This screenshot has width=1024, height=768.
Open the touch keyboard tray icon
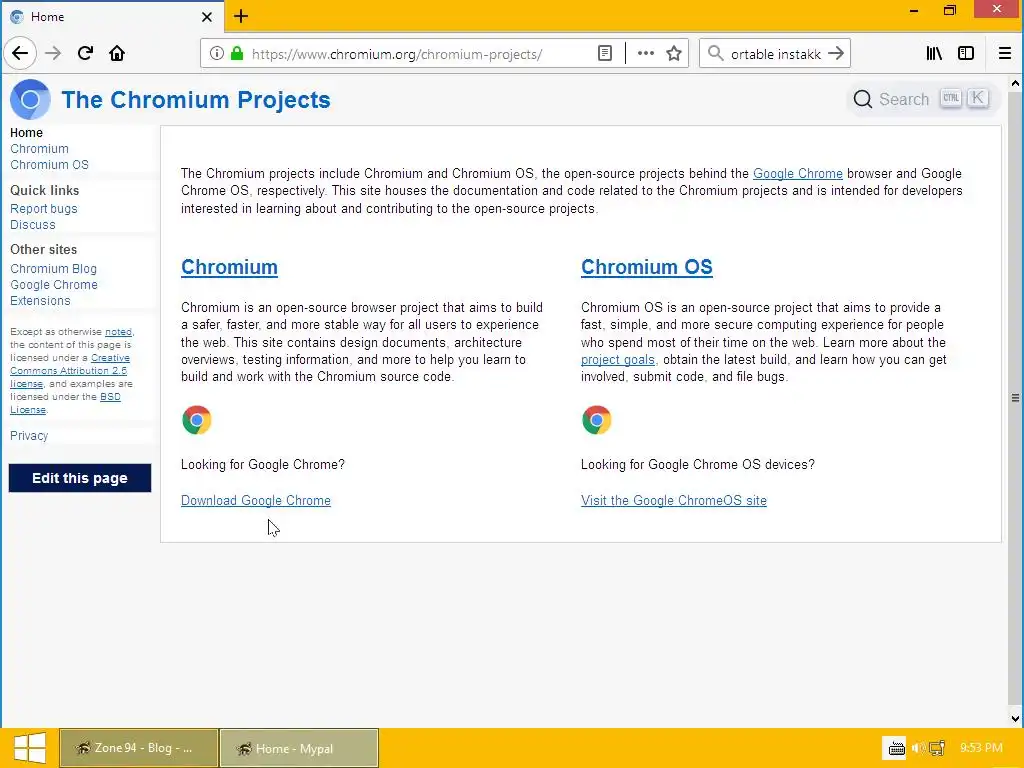coord(896,748)
